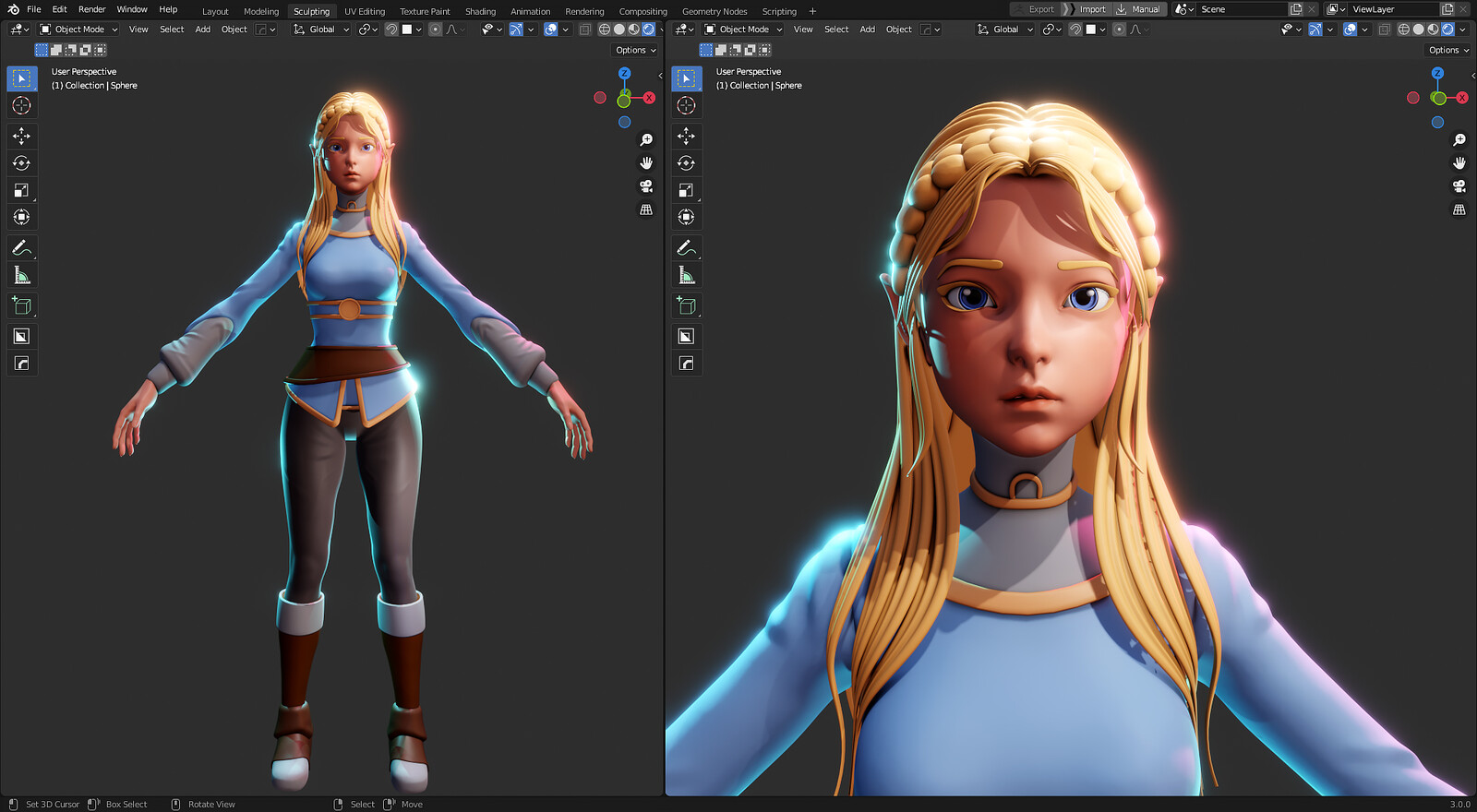Select the Box Select tool in left viewport

[x=22, y=78]
